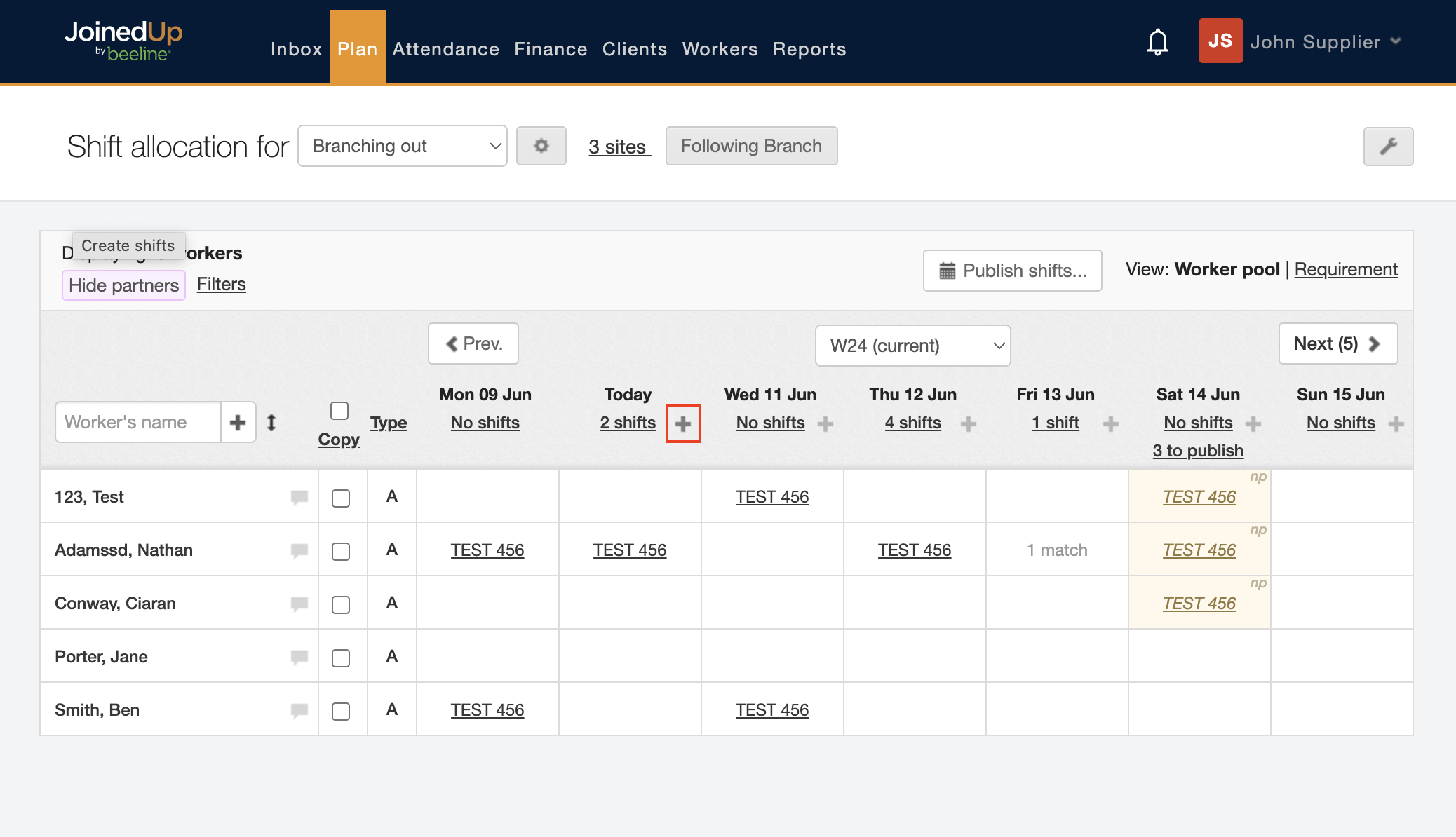Add shift for Today with plus icon
The width and height of the screenshot is (1456, 837).
(x=683, y=423)
